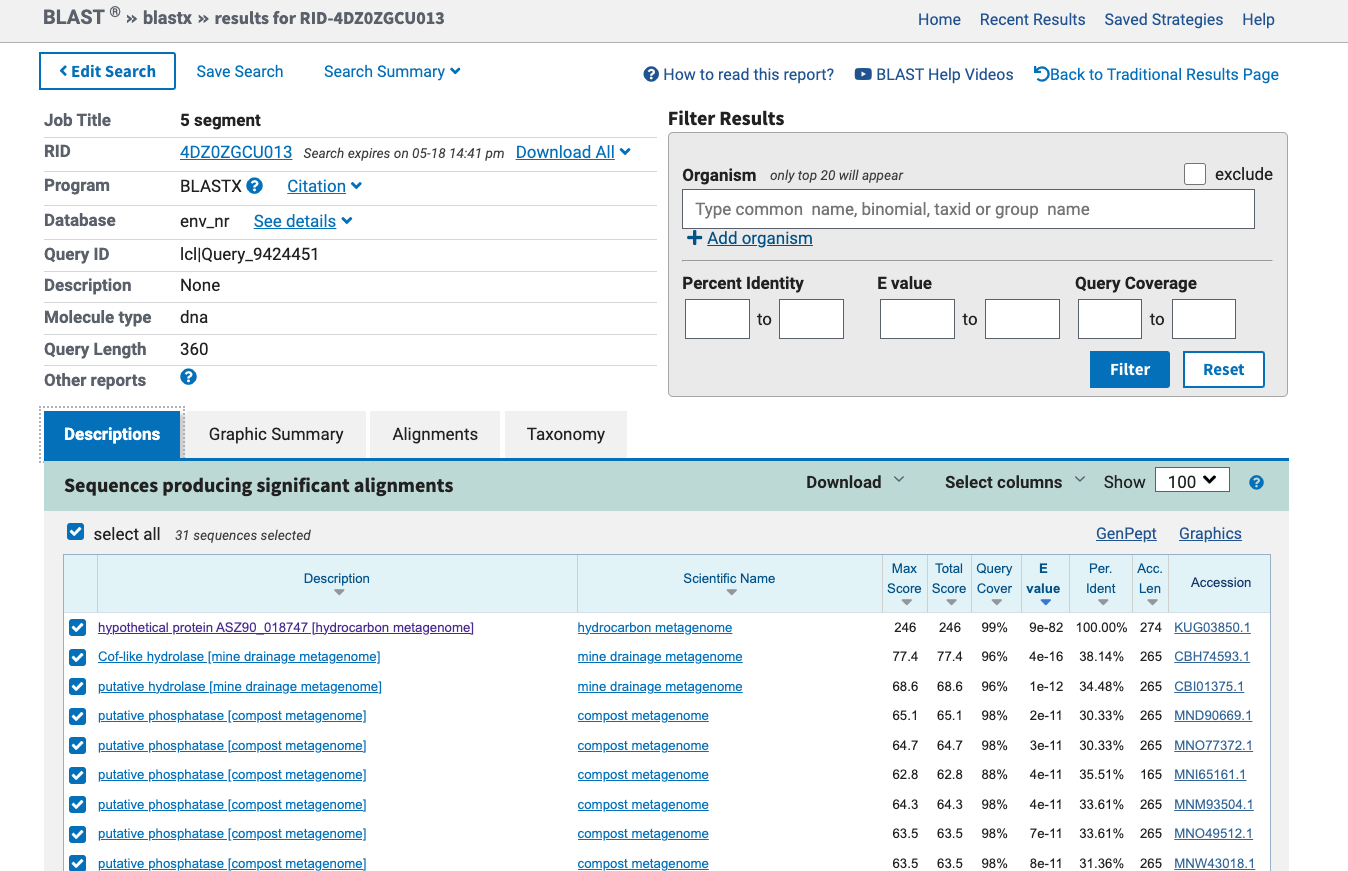The height and width of the screenshot is (871, 1348).
Task: Open accession CBH74593.1
Action: click(x=1212, y=657)
